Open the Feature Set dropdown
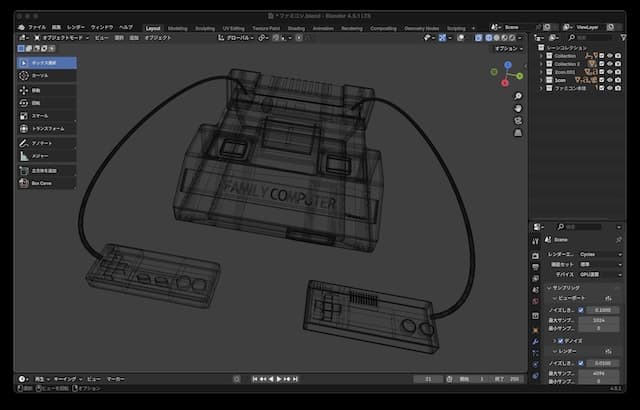Image resolution: width=640 pixels, height=410 pixels. click(600, 264)
